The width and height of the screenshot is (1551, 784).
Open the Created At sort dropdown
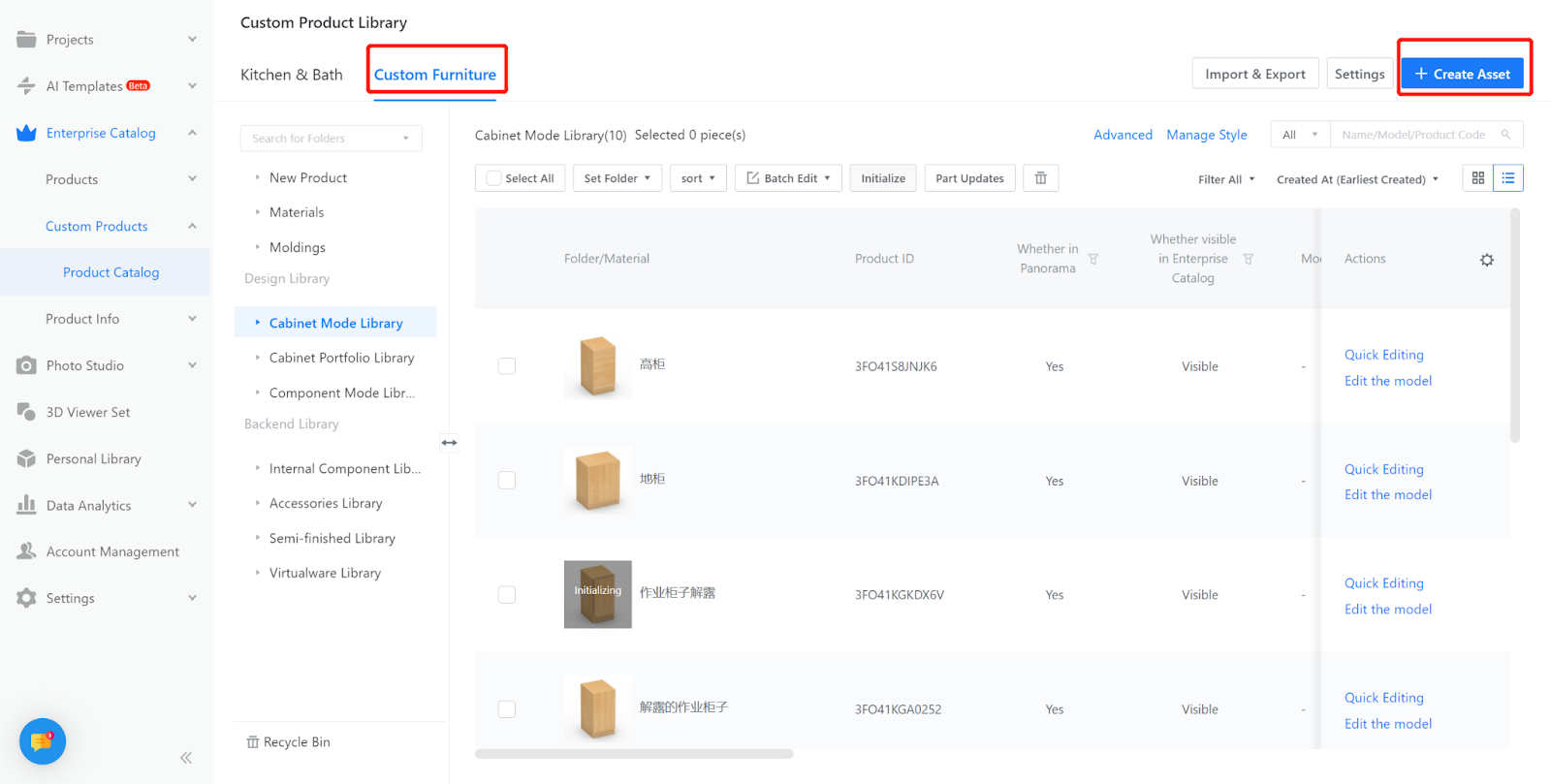(x=1357, y=179)
